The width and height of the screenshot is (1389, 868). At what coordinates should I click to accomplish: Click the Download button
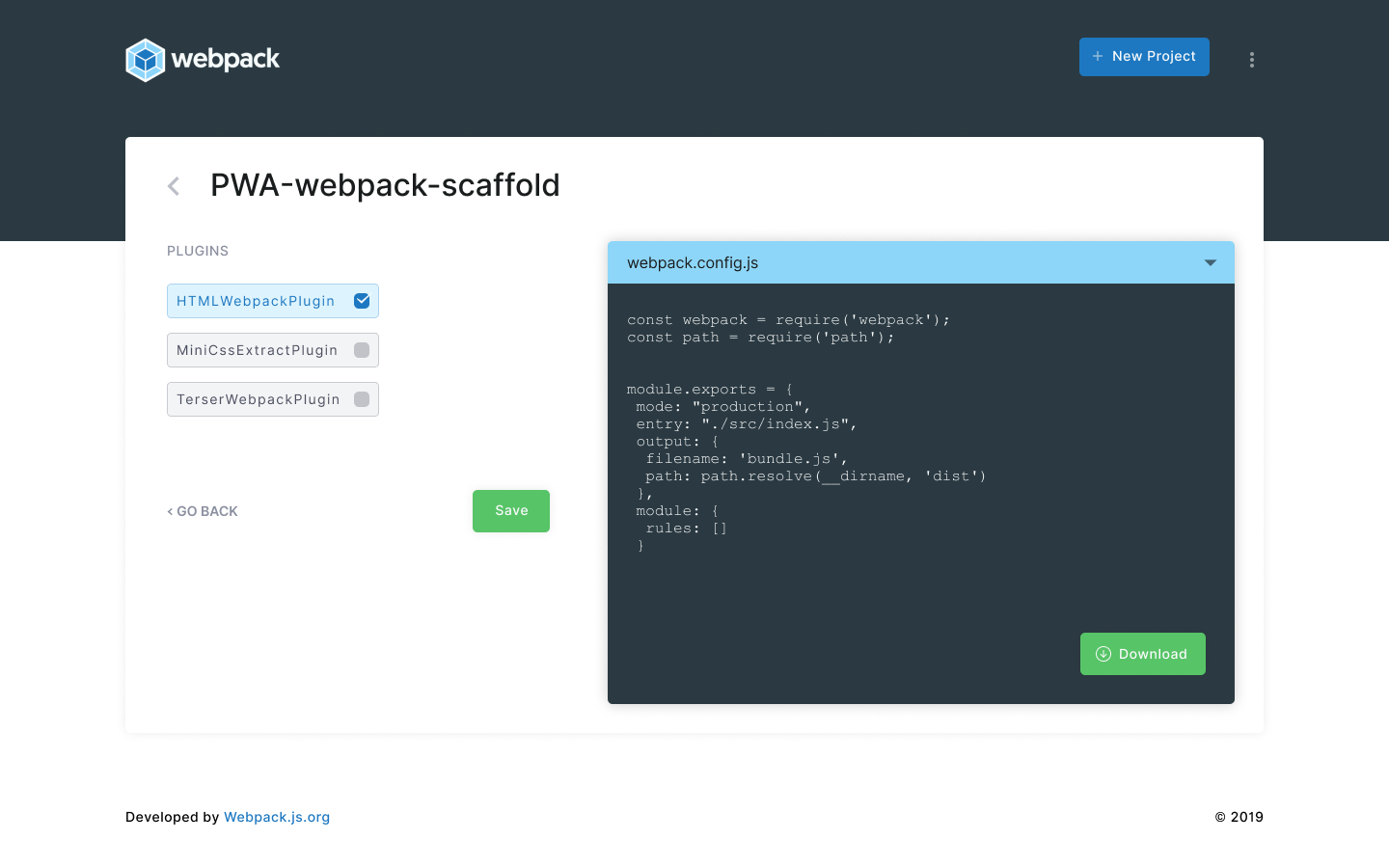coord(1143,654)
